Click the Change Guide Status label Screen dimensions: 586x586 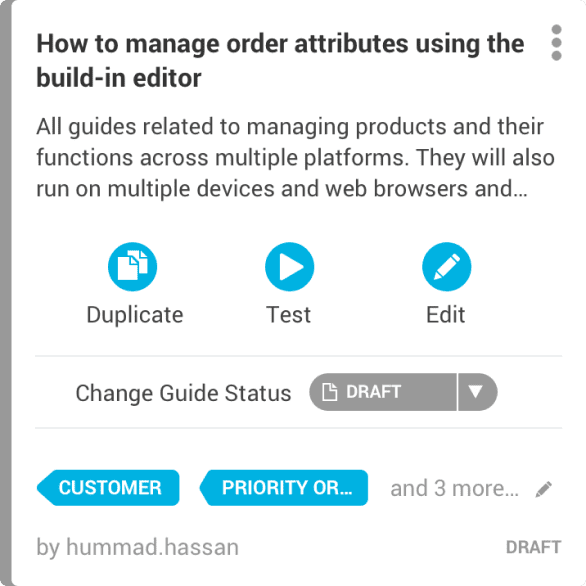(x=183, y=393)
